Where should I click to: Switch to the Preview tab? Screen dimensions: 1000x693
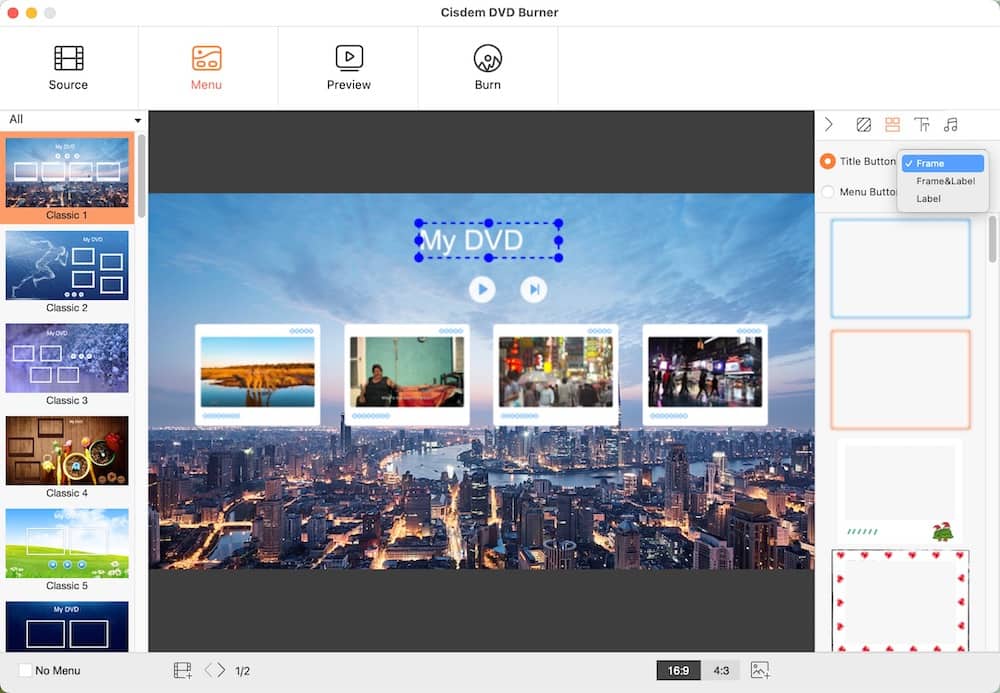click(x=348, y=65)
